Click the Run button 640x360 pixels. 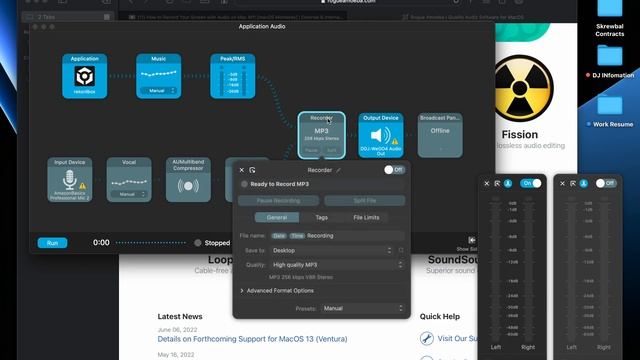[x=52, y=243]
